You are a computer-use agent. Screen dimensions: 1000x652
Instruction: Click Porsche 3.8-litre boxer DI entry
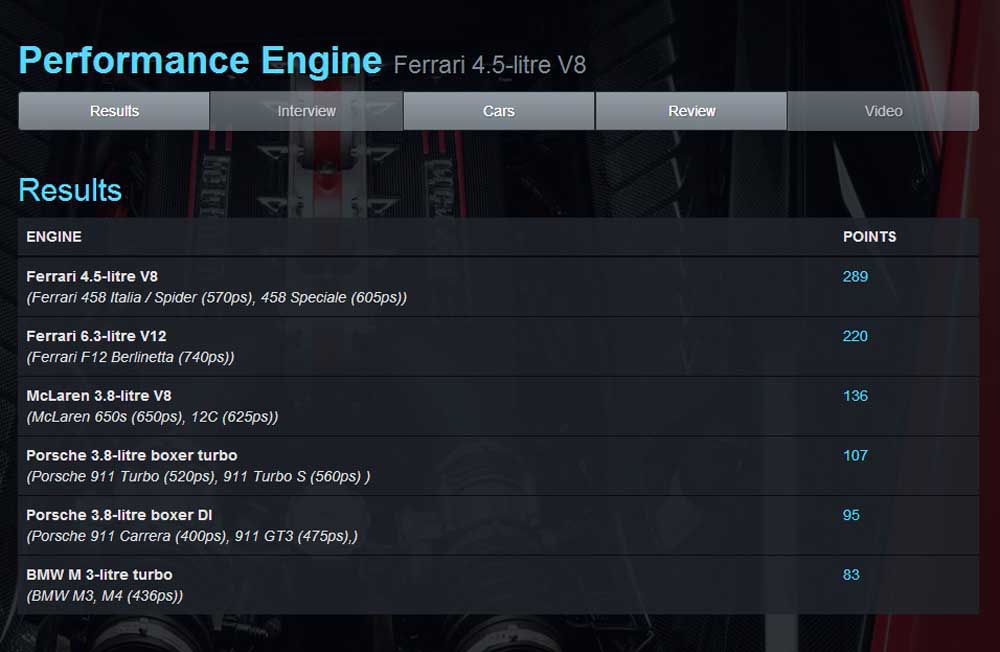tap(119, 515)
